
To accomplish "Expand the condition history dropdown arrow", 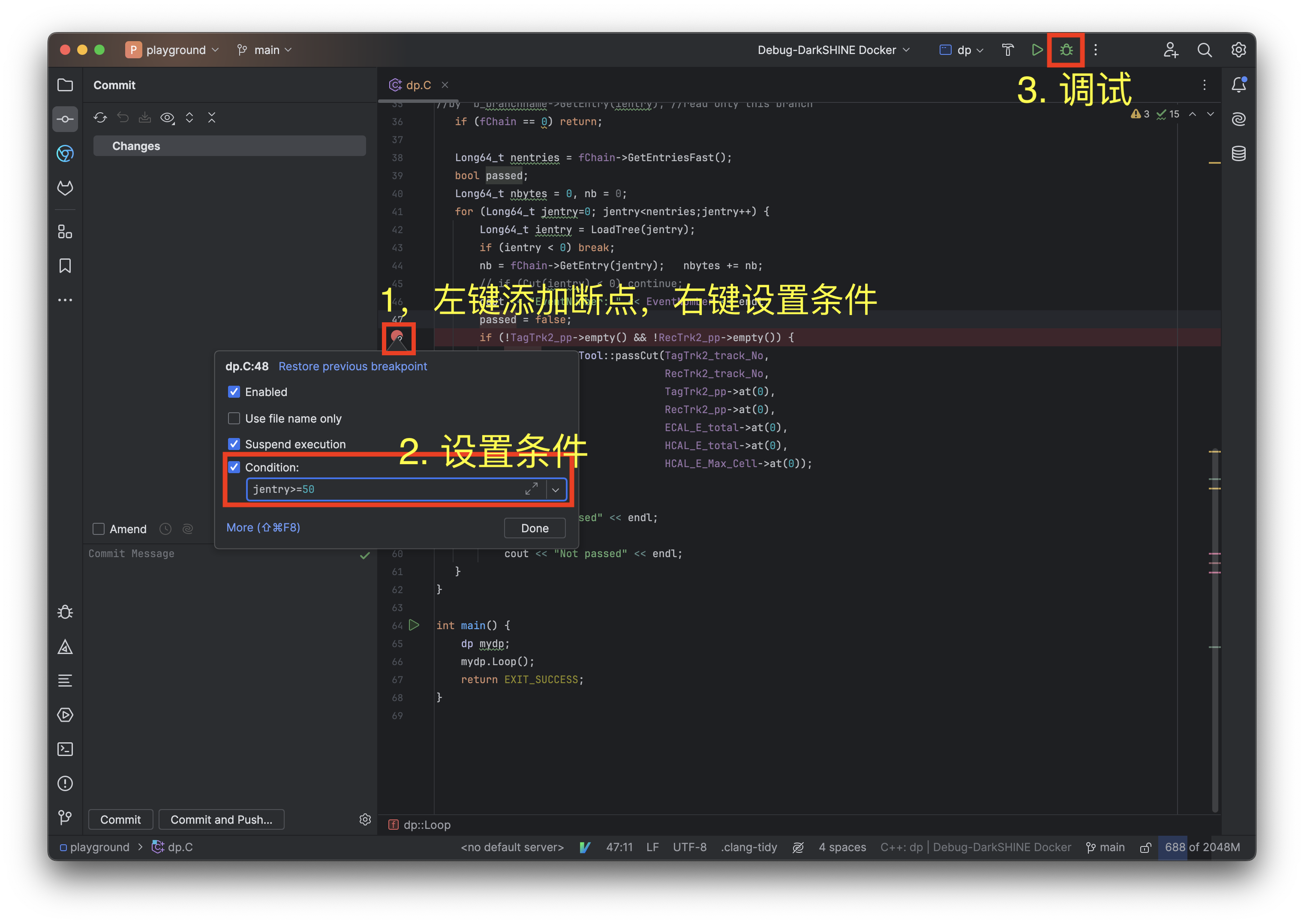I will point(555,489).
